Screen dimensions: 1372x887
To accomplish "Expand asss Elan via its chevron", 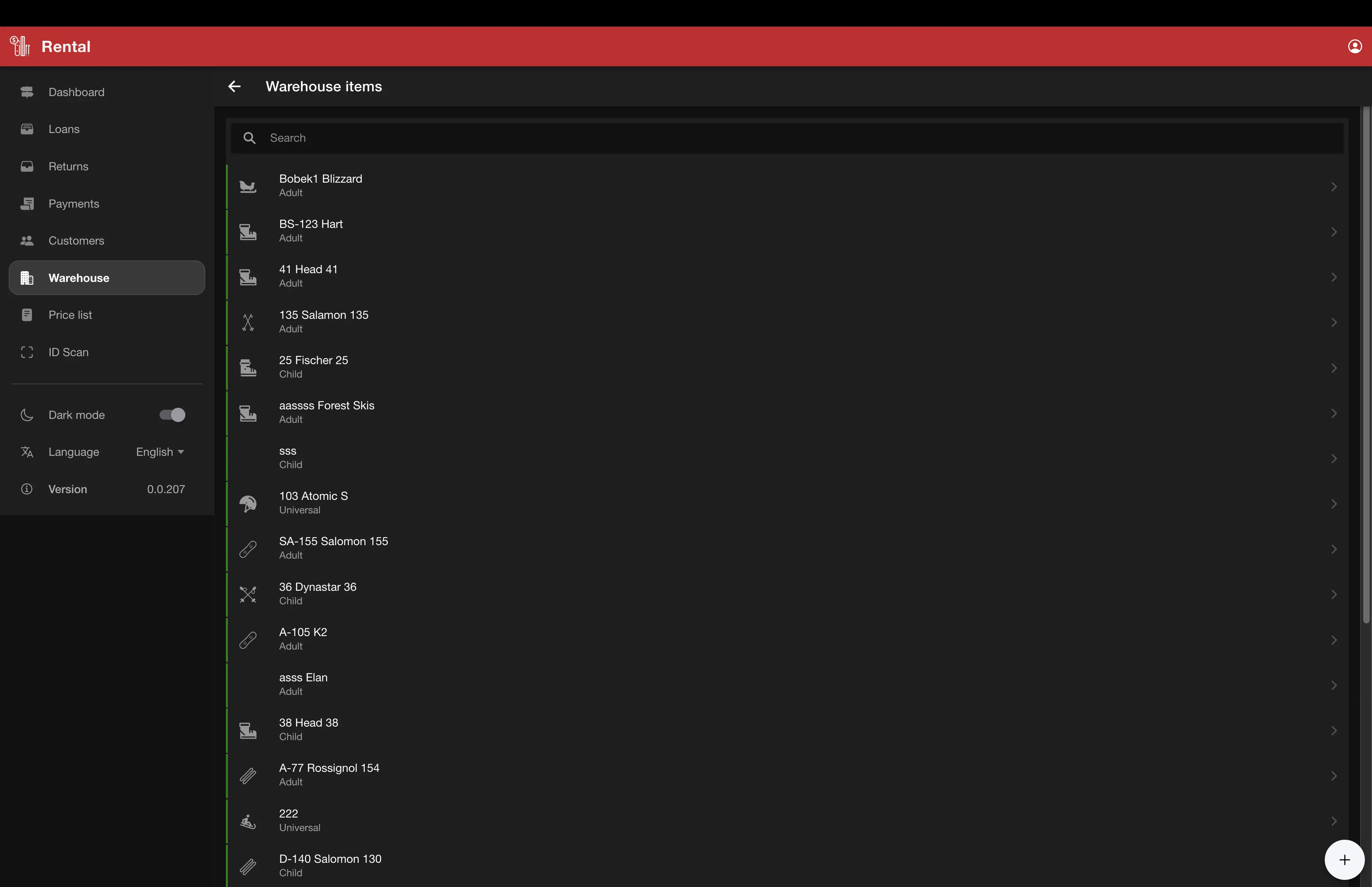I will [1334, 685].
